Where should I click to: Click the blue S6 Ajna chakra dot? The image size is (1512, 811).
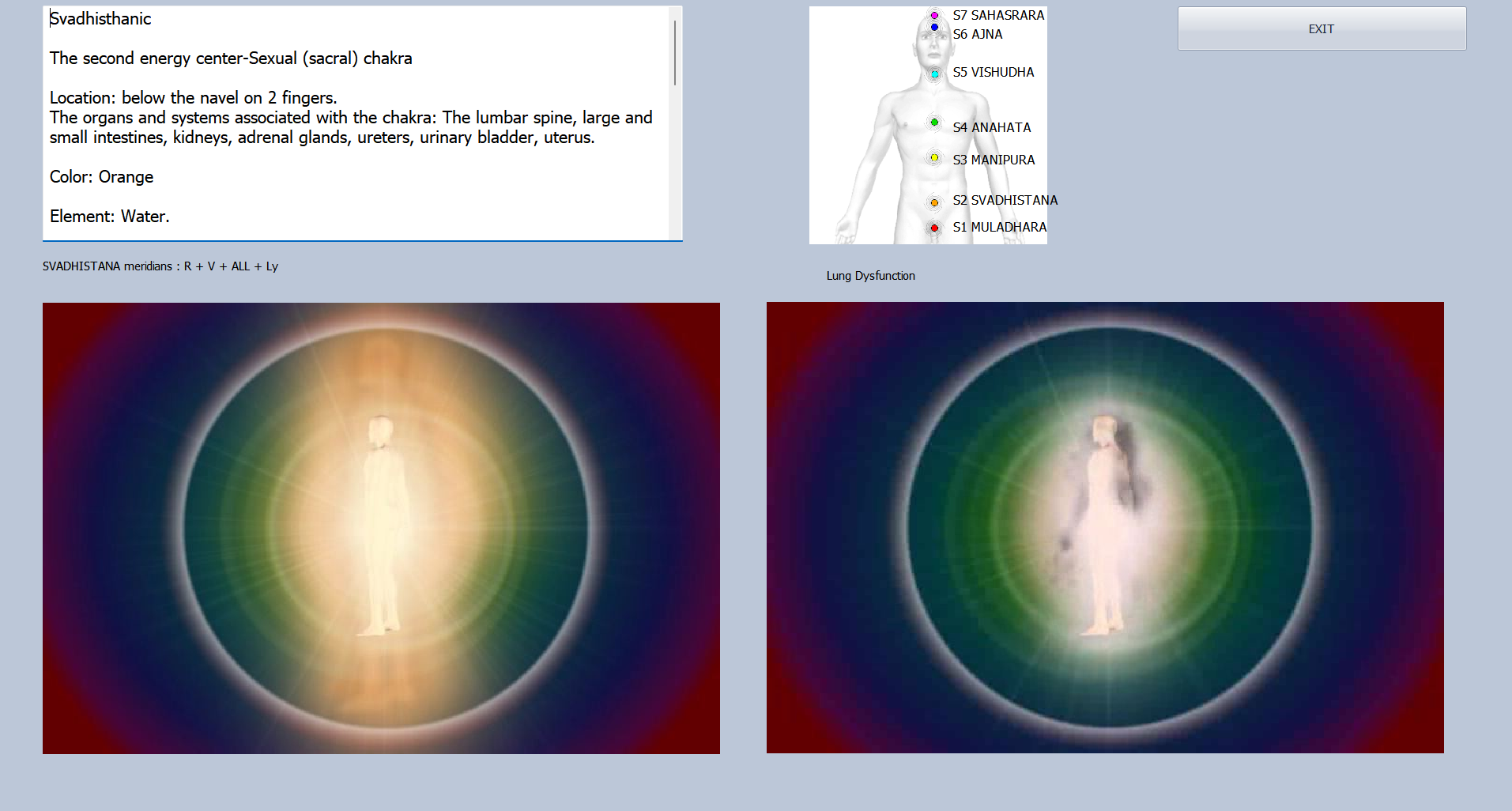(934, 28)
